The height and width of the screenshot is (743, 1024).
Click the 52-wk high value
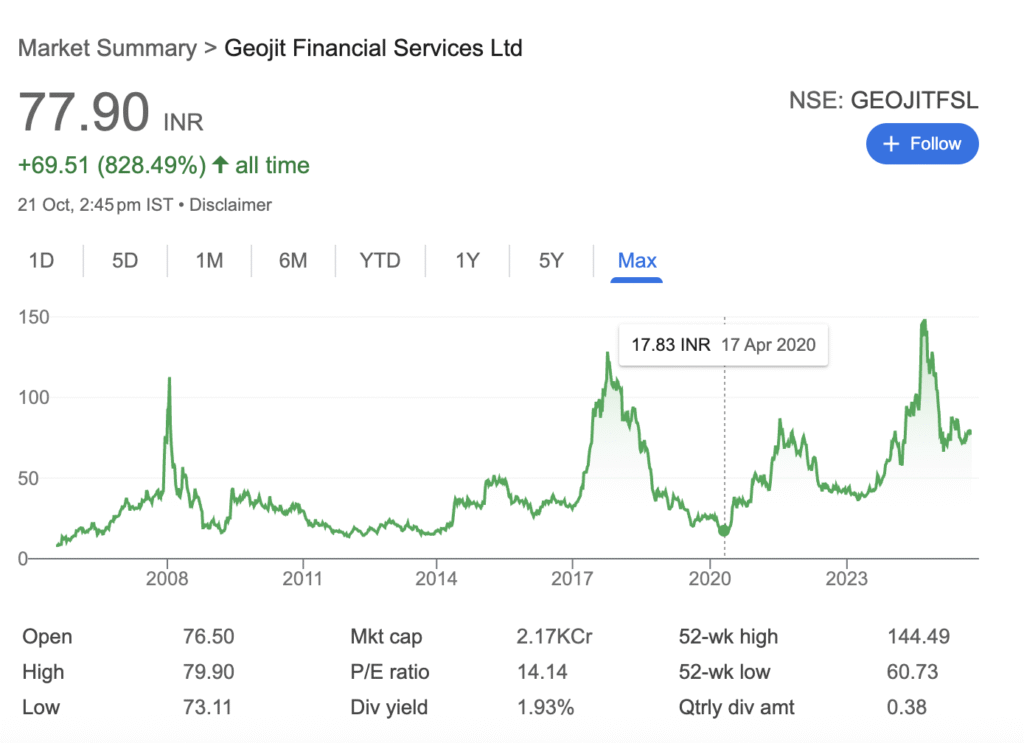[x=918, y=637]
